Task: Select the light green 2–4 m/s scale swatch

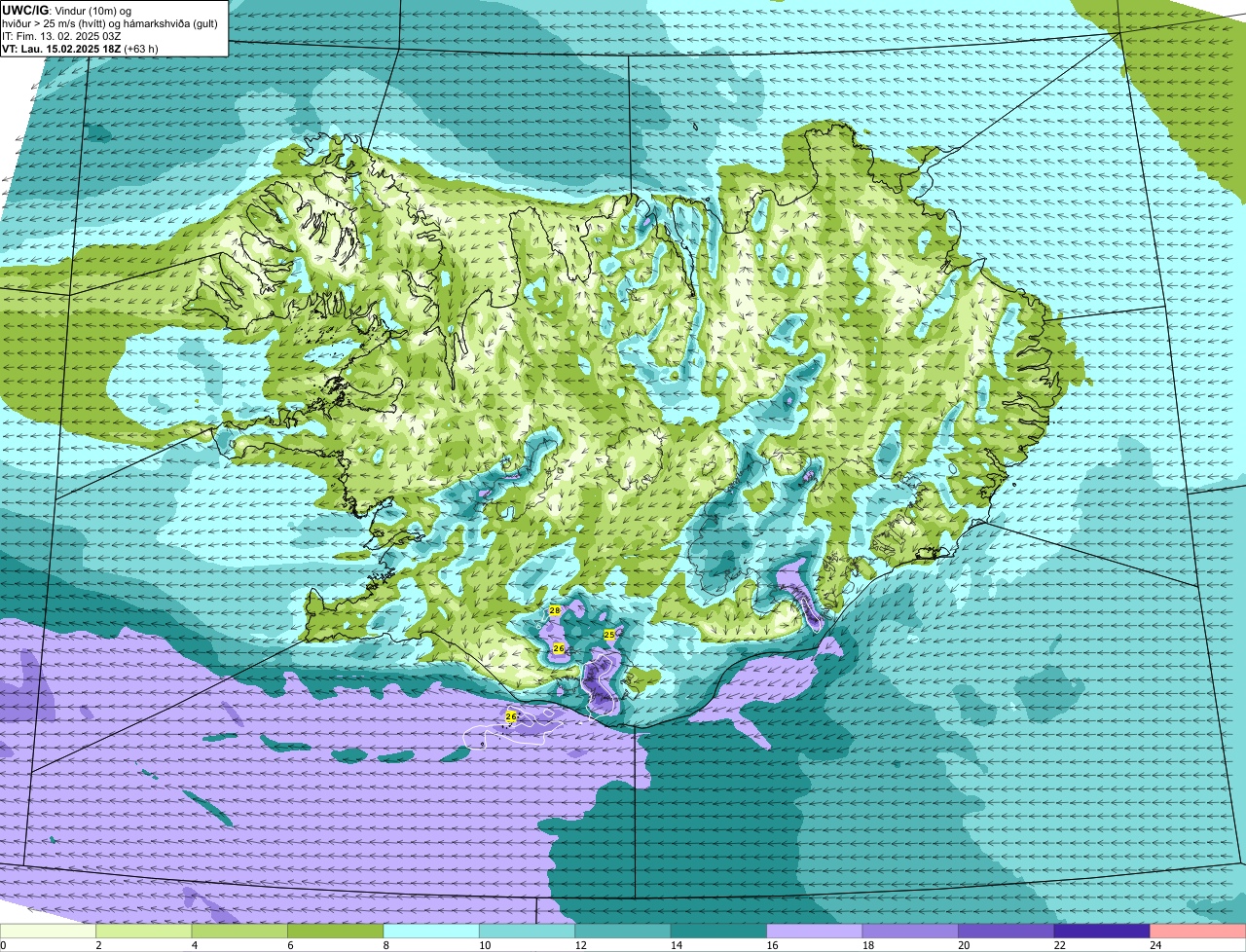Action: (x=144, y=932)
